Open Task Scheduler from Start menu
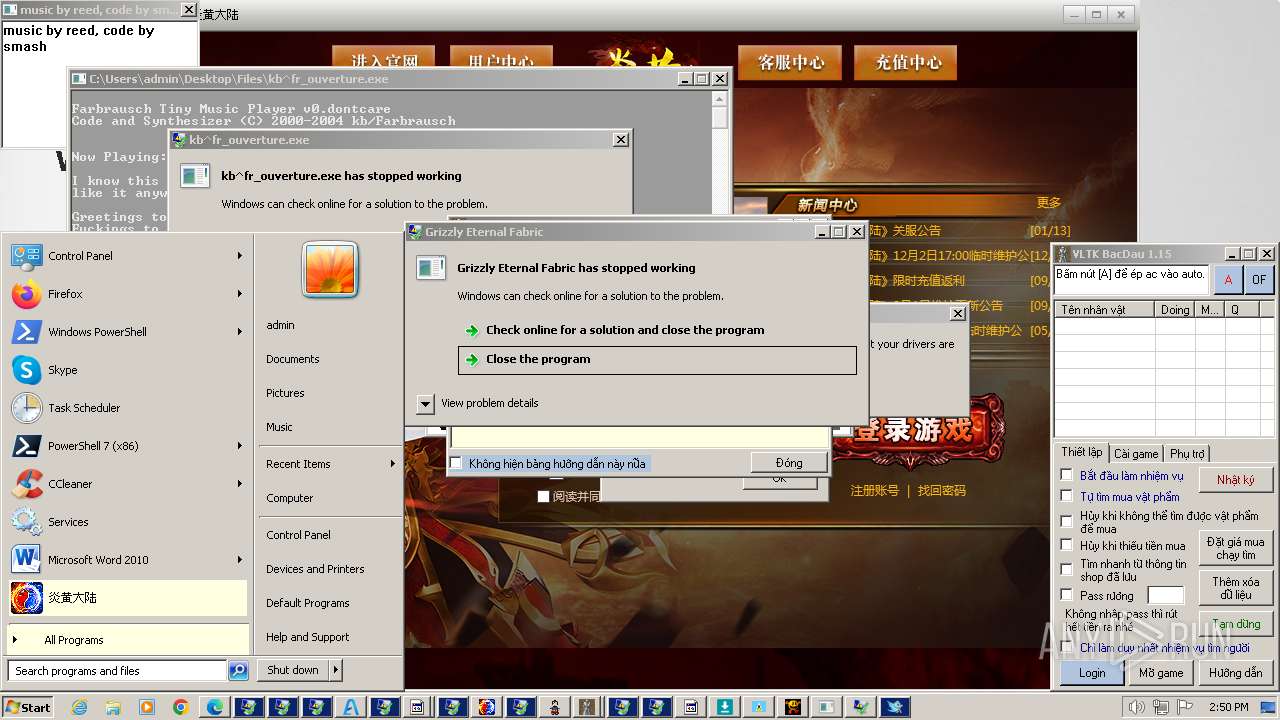The height and width of the screenshot is (720, 1280). point(27,408)
